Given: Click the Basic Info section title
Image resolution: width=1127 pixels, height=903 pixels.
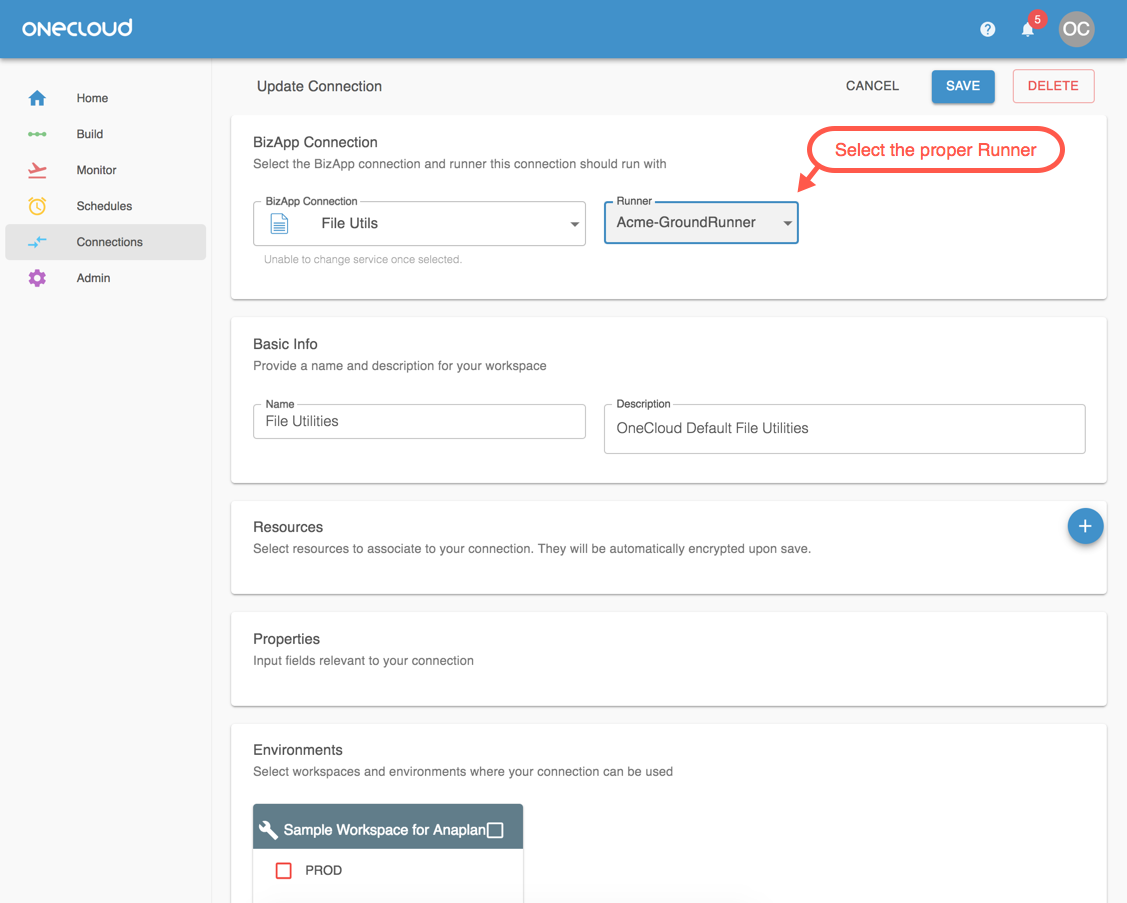Looking at the screenshot, I should coord(285,344).
